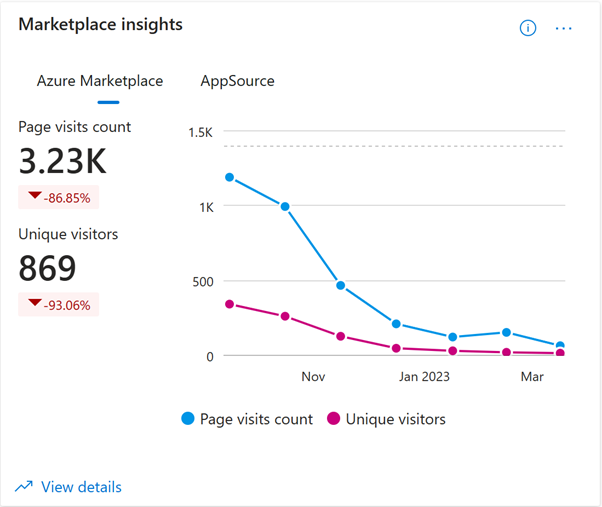602x507 pixels.
Task: Select blue data point just below 500
Action: pos(341,285)
